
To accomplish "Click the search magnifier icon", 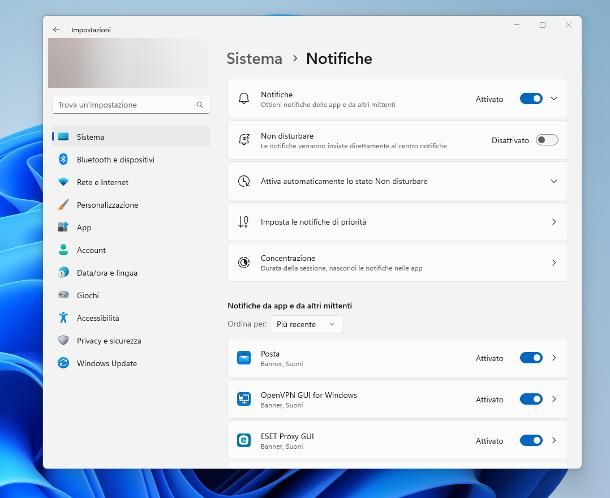I will coord(200,105).
